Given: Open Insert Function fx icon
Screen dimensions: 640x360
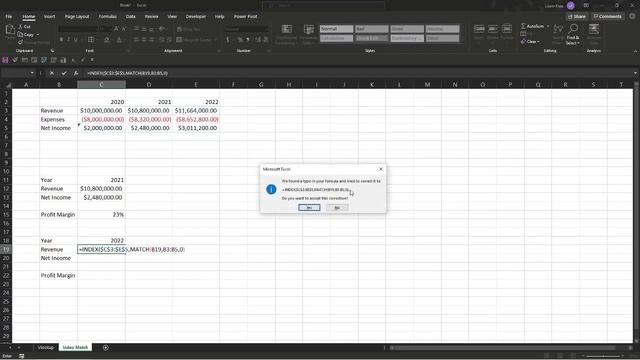Looking at the screenshot, I should pyautogui.click(x=76, y=73).
